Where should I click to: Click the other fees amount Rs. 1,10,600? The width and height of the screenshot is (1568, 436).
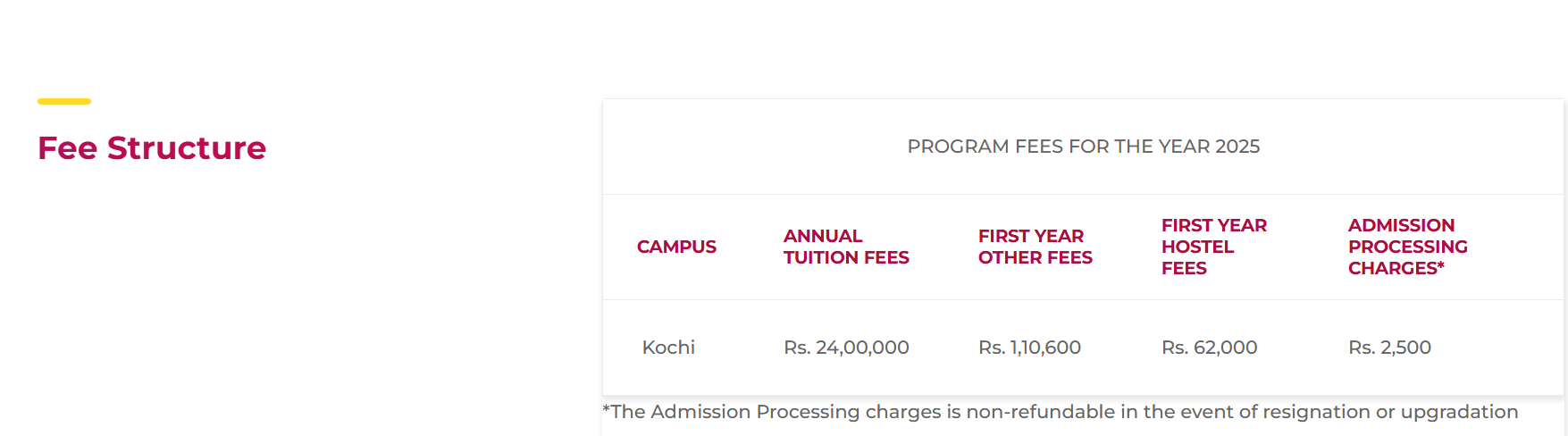(1029, 348)
